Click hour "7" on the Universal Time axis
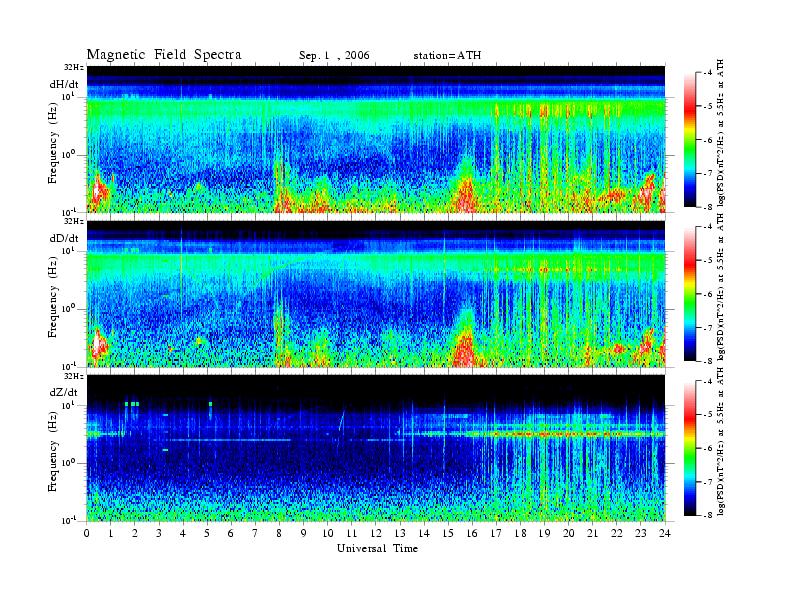792x612 pixels. pyautogui.click(x=256, y=533)
